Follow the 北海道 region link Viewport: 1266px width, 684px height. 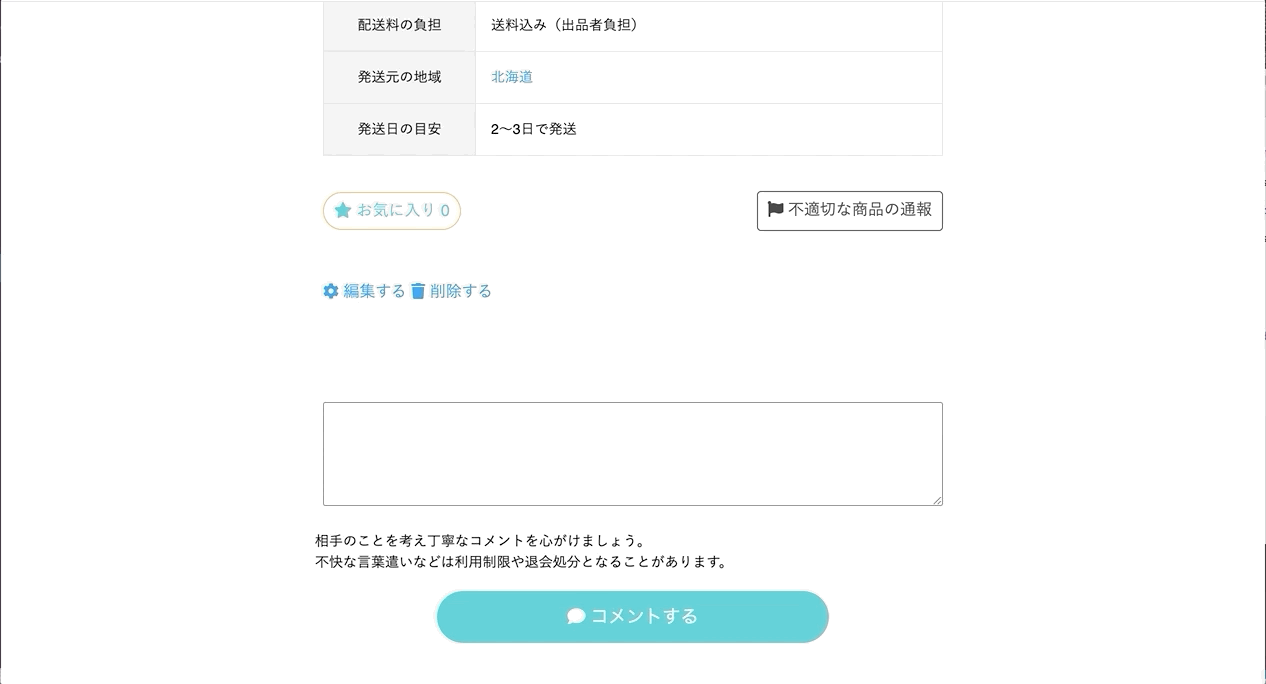click(512, 77)
